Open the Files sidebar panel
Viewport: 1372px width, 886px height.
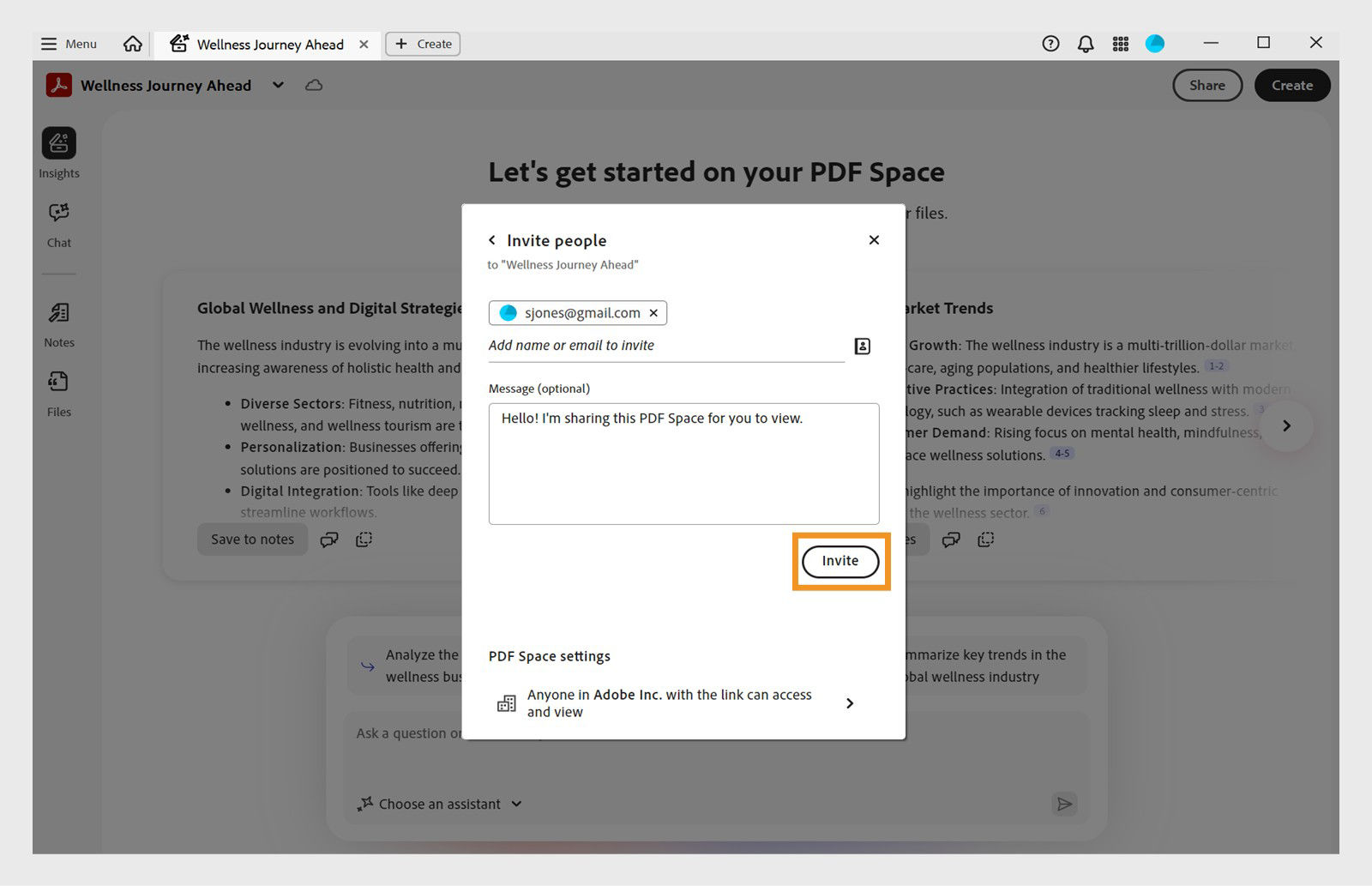[58, 392]
